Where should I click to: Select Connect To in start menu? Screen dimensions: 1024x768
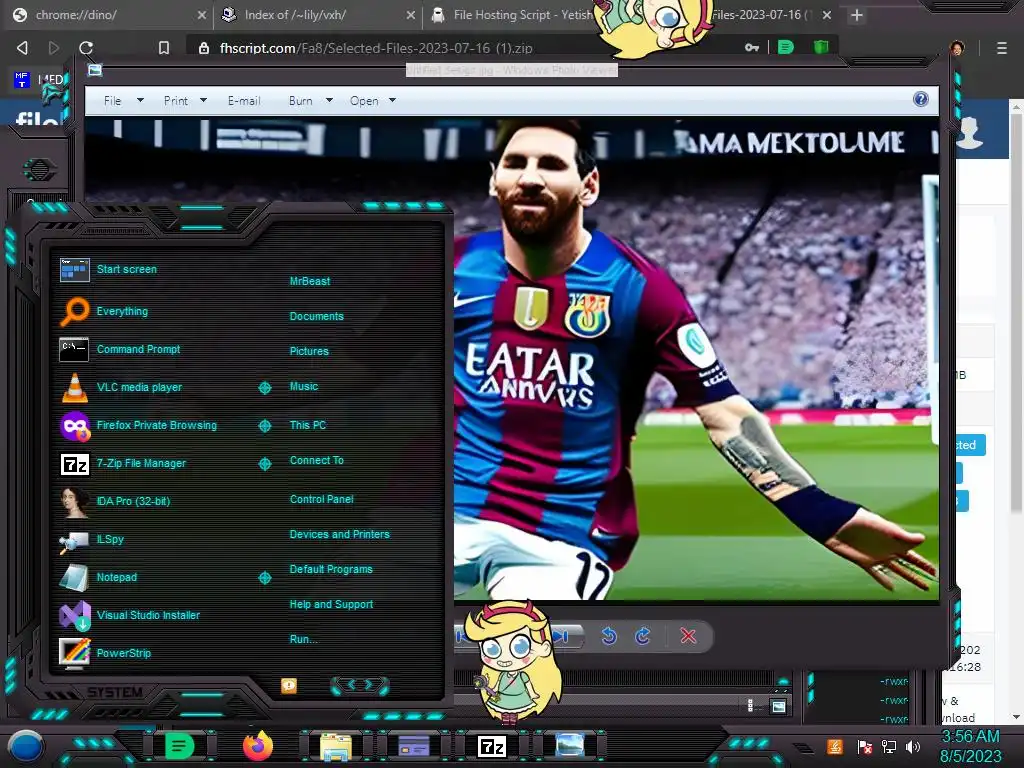(317, 460)
